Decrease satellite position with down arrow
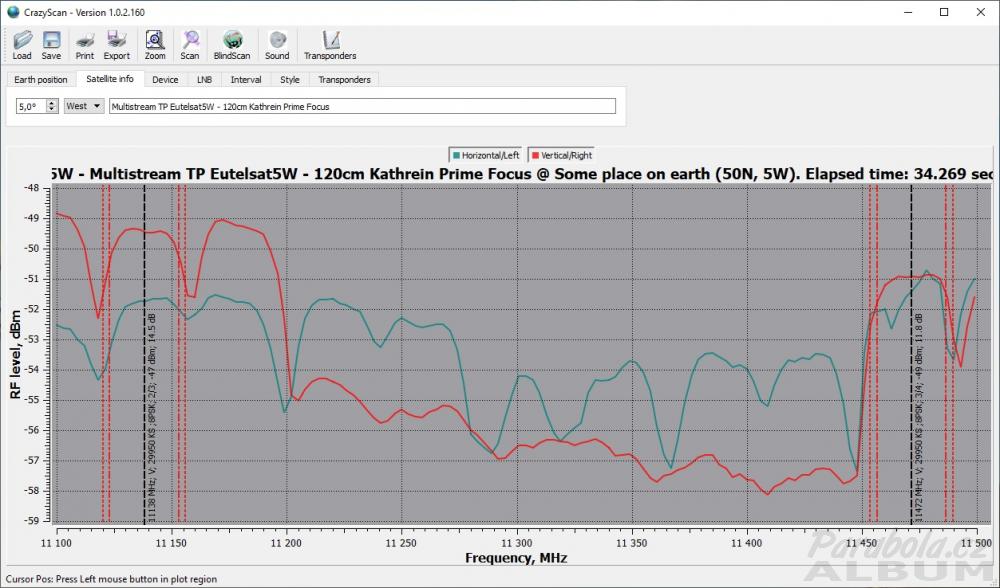Image resolution: width=1000 pixels, height=588 pixels. click(52, 110)
